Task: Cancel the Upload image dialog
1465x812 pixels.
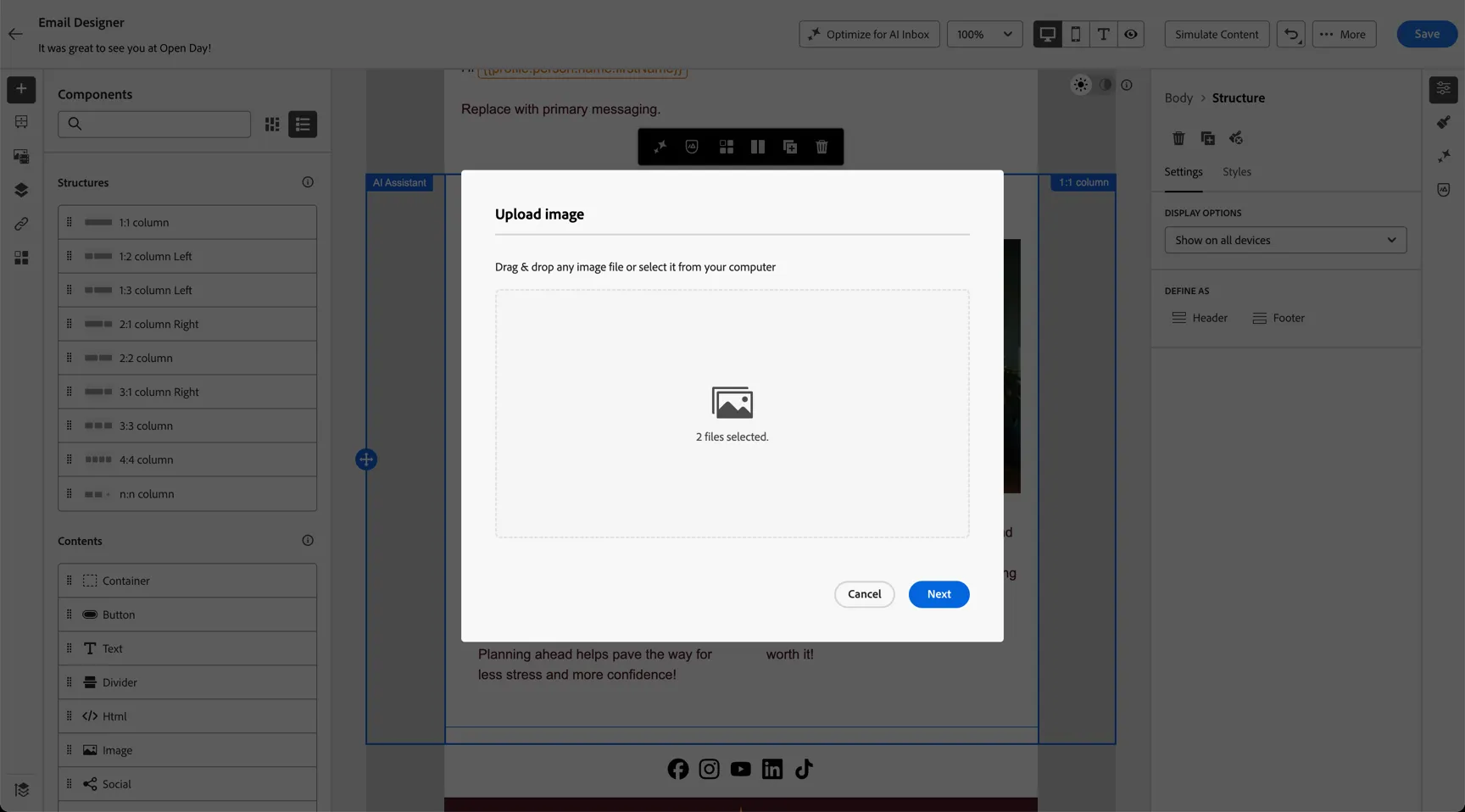Action: 864,594
